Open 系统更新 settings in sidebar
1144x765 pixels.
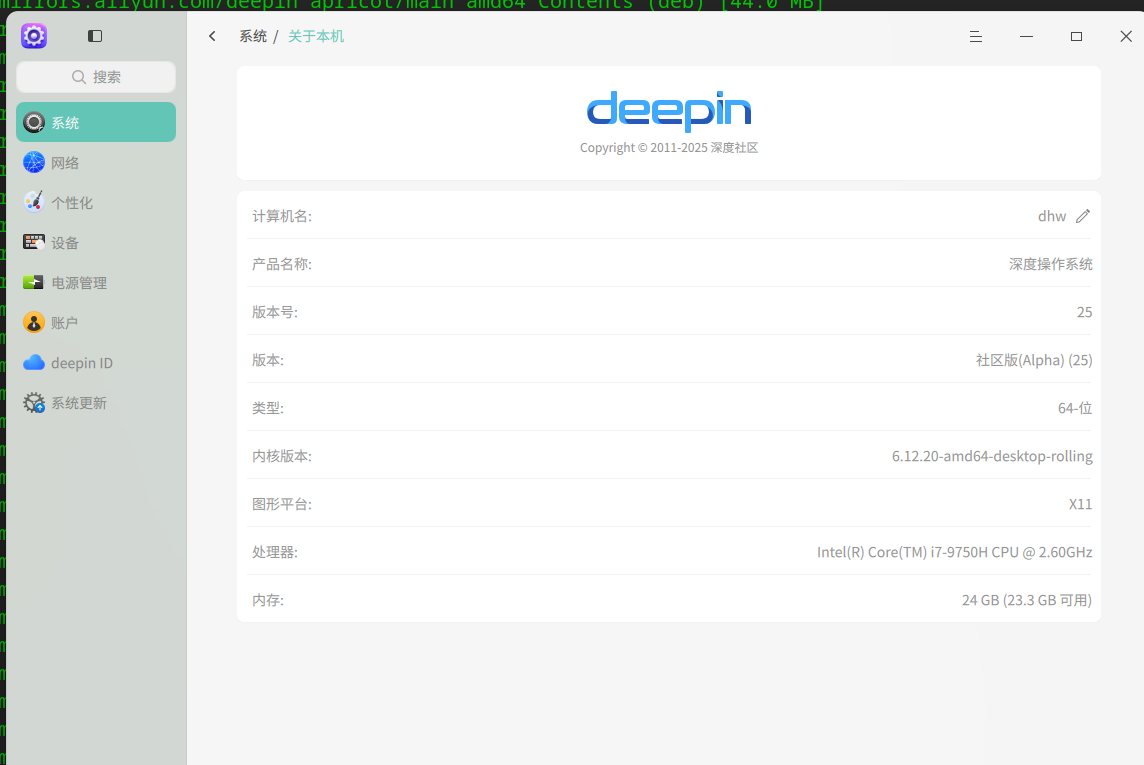pos(96,403)
